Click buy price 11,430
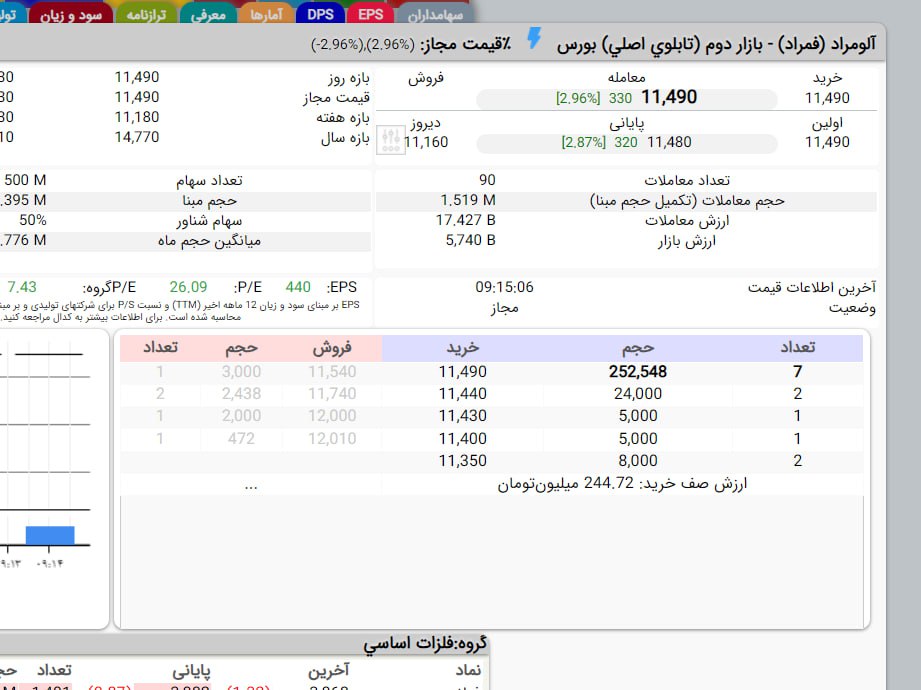 [463, 416]
